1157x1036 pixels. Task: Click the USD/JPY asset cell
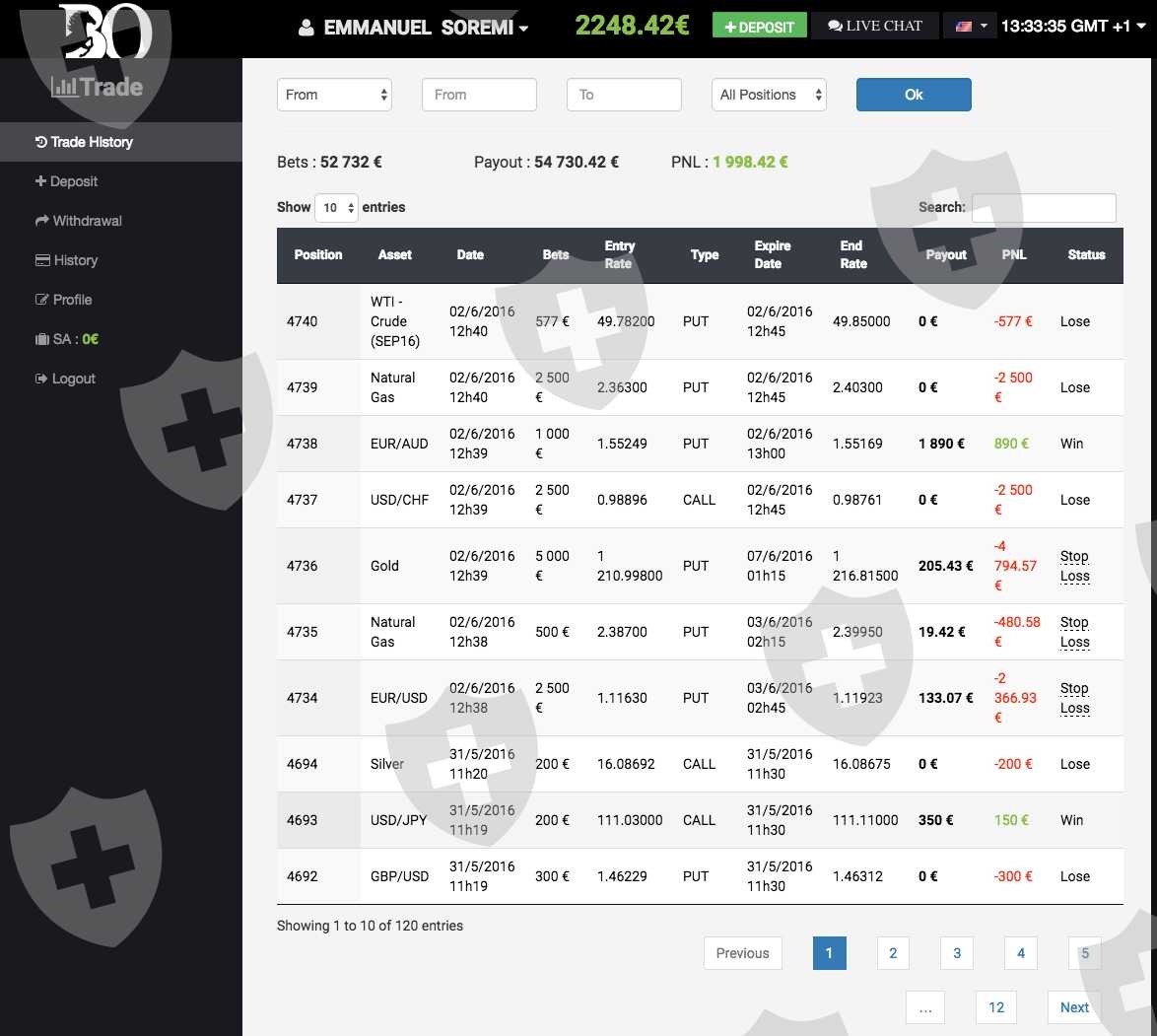point(398,820)
